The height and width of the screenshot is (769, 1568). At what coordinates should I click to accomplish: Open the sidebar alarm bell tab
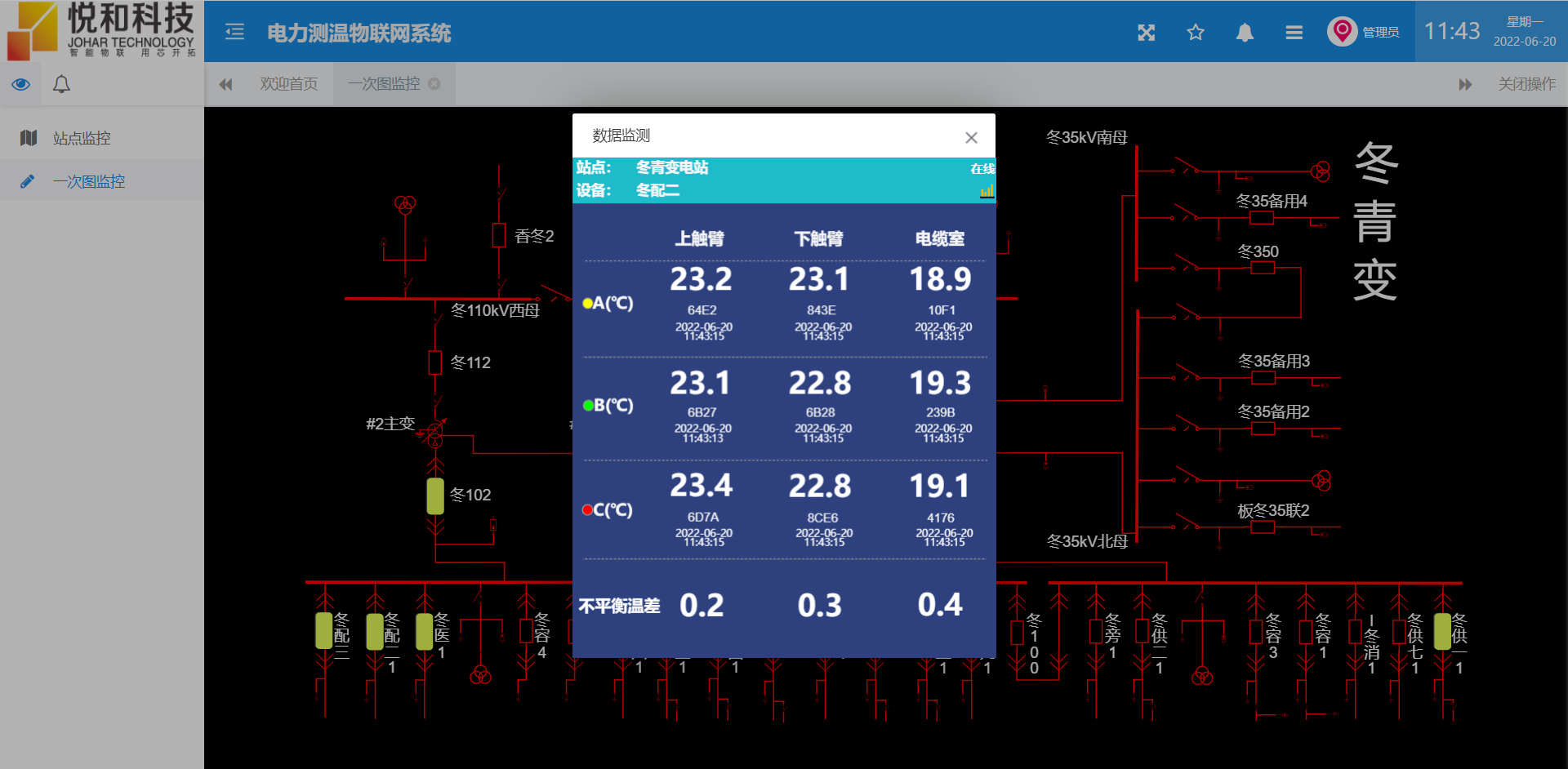point(61,84)
